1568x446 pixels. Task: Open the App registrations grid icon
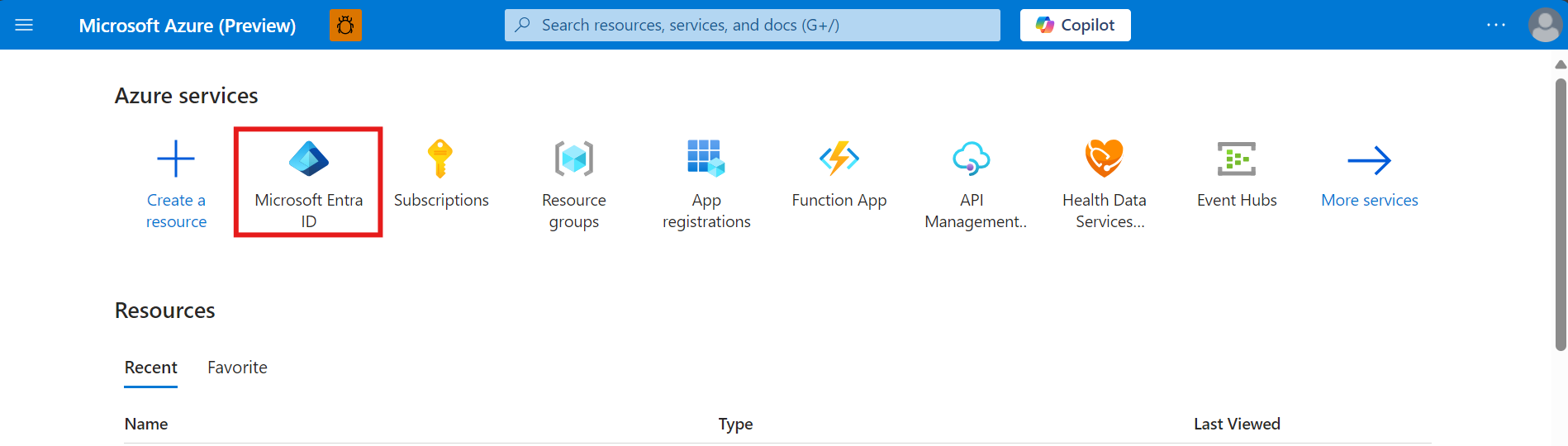[706, 158]
